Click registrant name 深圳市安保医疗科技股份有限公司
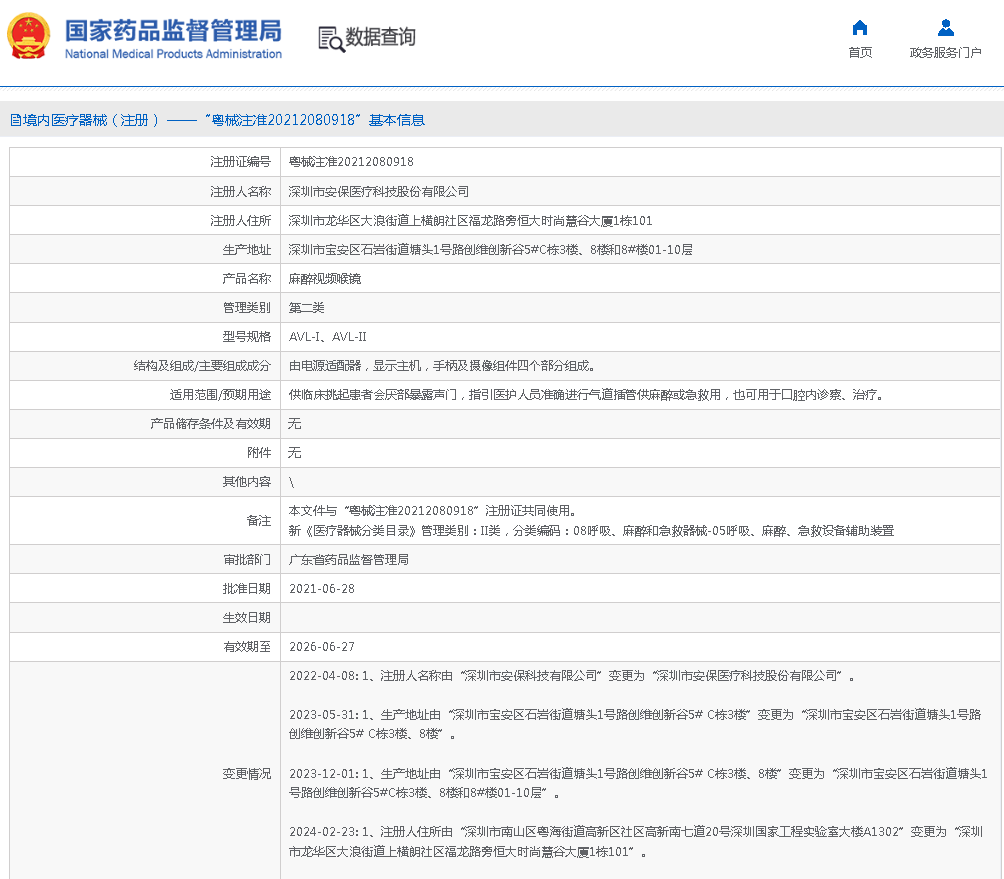Screen dimensions: 1004x879 [378, 191]
